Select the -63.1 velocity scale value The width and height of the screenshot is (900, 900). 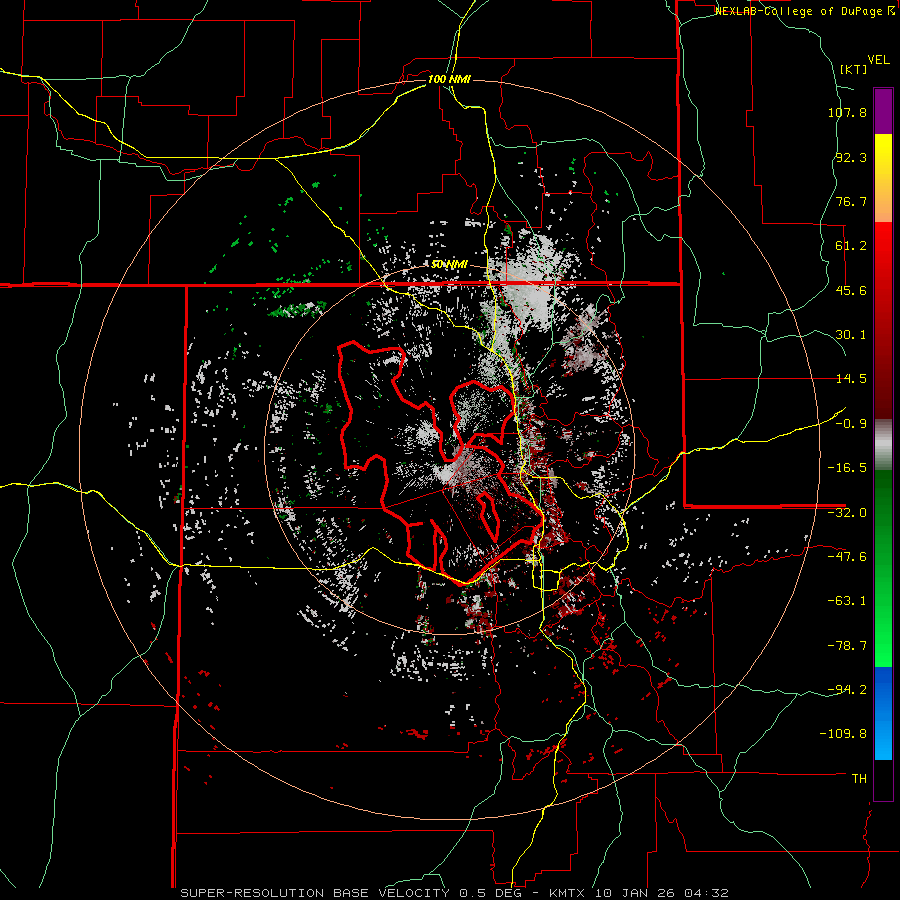[847, 601]
